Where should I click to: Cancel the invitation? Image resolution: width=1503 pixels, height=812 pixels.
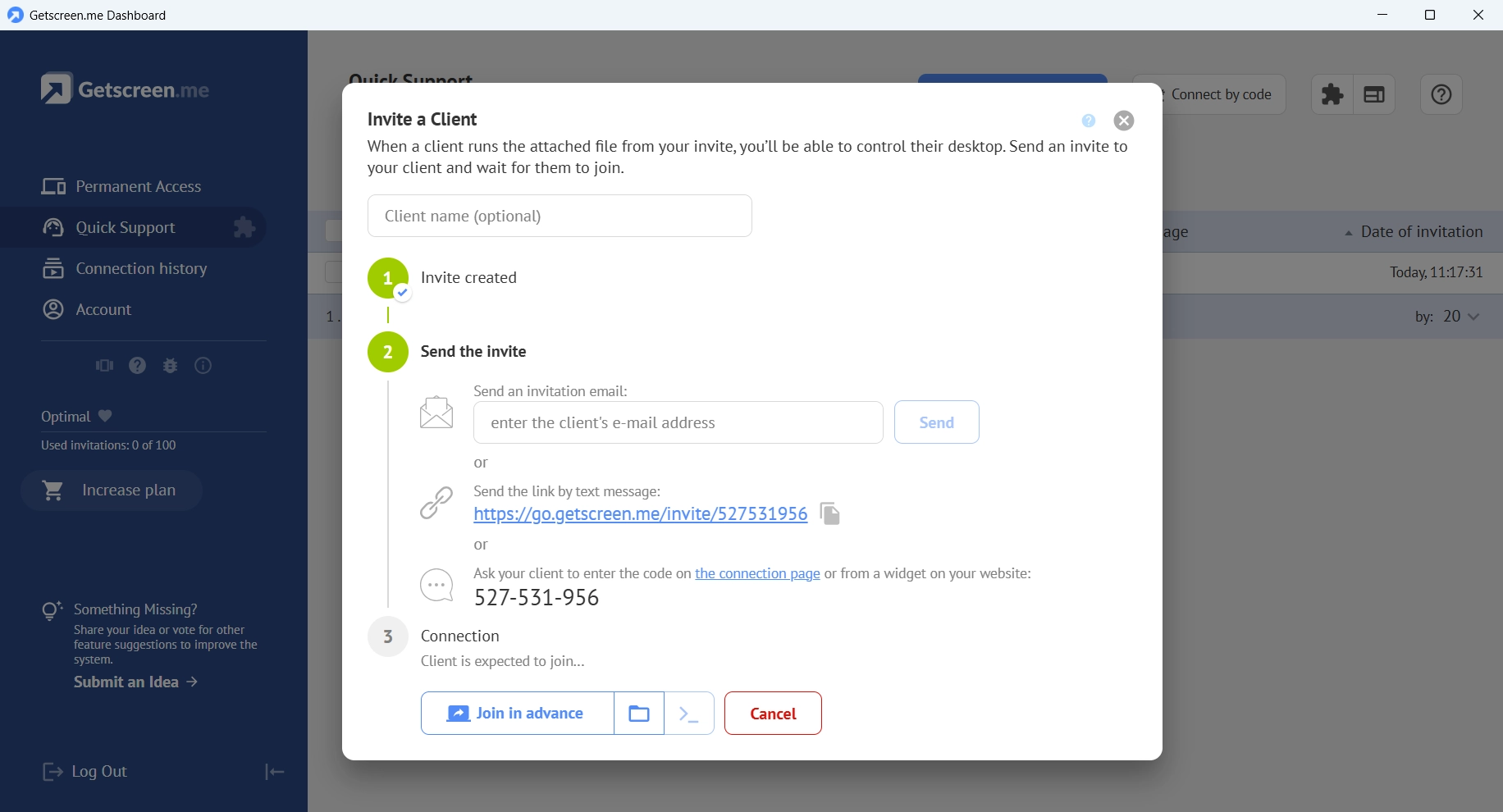click(x=773, y=714)
